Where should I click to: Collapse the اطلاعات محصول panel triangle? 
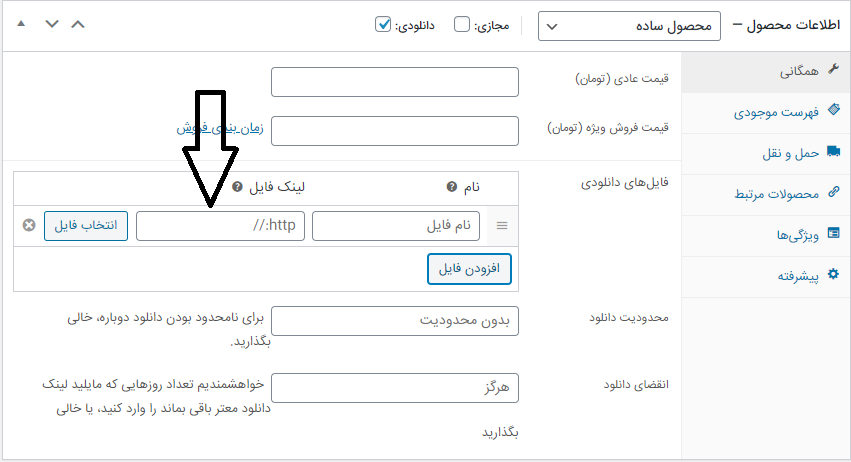[x=21, y=23]
